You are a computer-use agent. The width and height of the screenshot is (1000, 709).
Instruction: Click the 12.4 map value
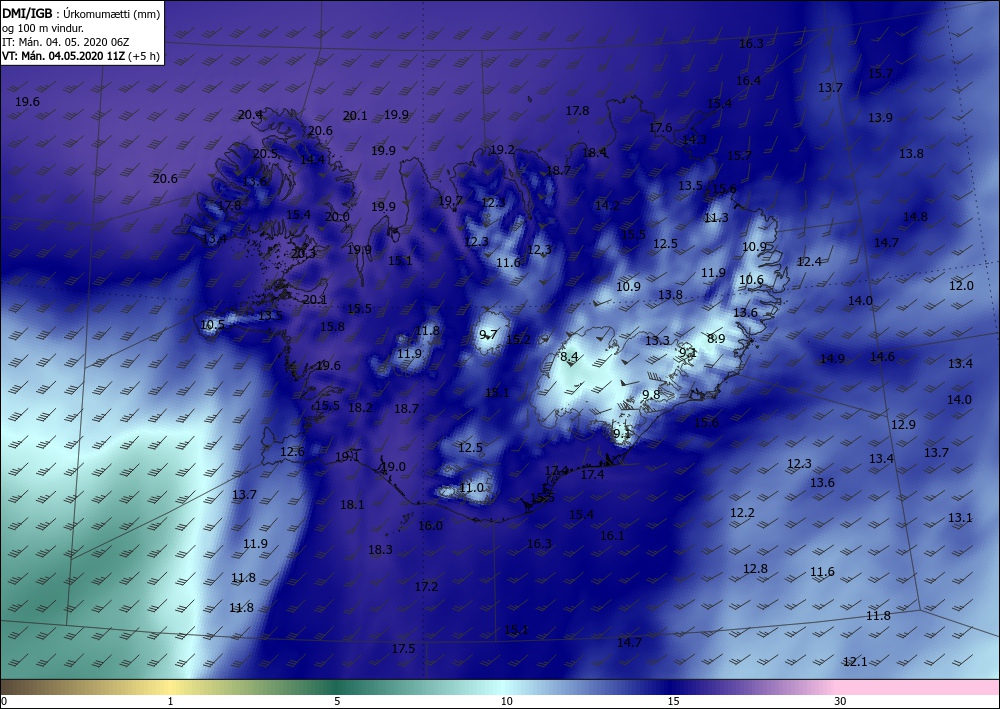pos(809,262)
